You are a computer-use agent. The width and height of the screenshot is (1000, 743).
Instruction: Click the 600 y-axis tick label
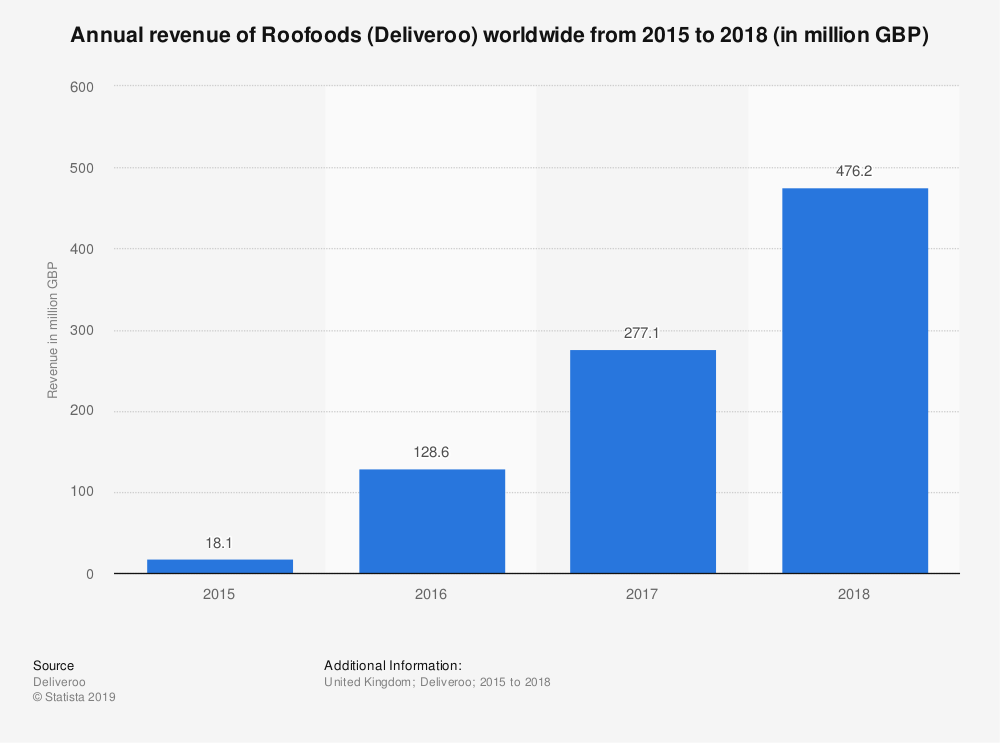point(82,87)
